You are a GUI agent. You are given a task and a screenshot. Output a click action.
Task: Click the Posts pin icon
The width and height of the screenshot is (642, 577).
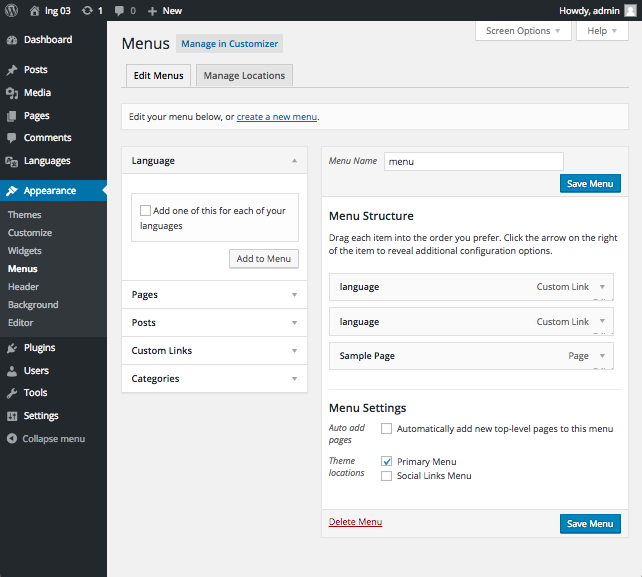[12, 70]
